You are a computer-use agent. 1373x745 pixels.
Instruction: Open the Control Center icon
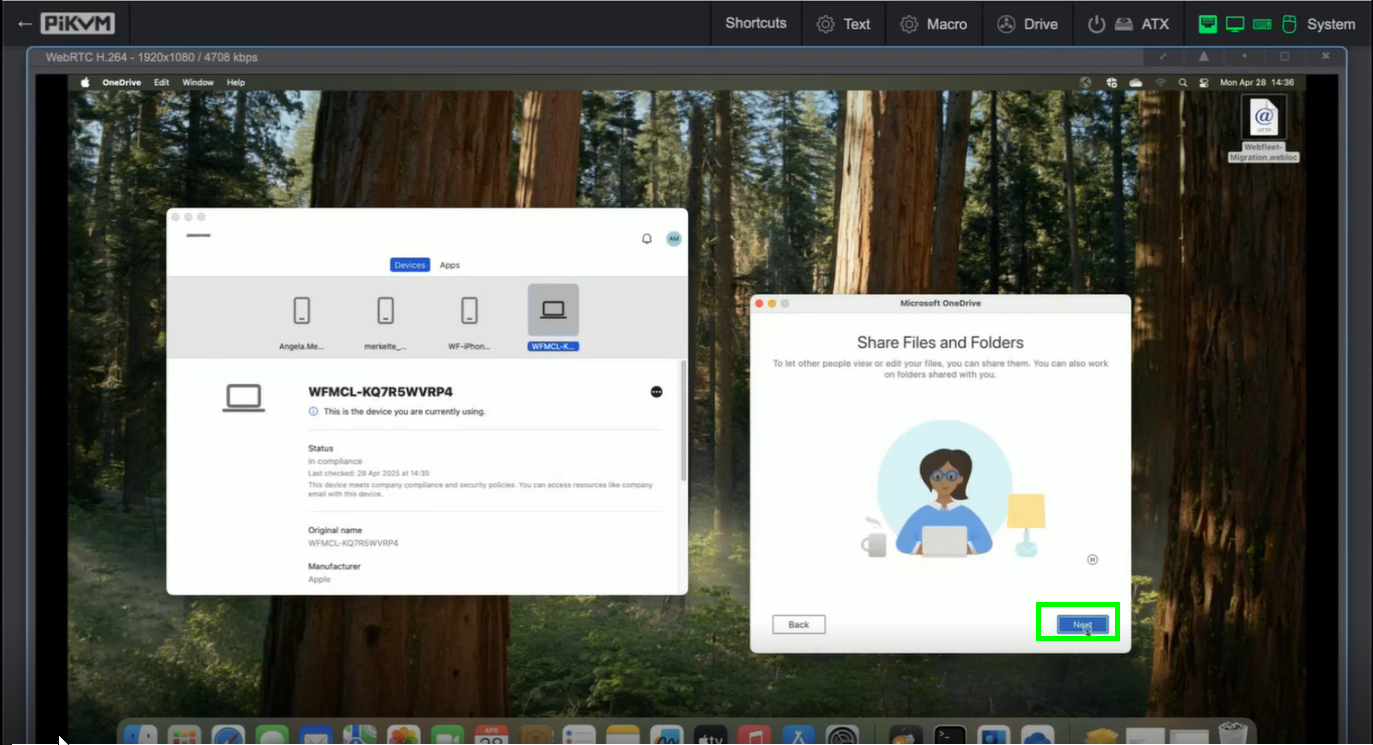1204,82
